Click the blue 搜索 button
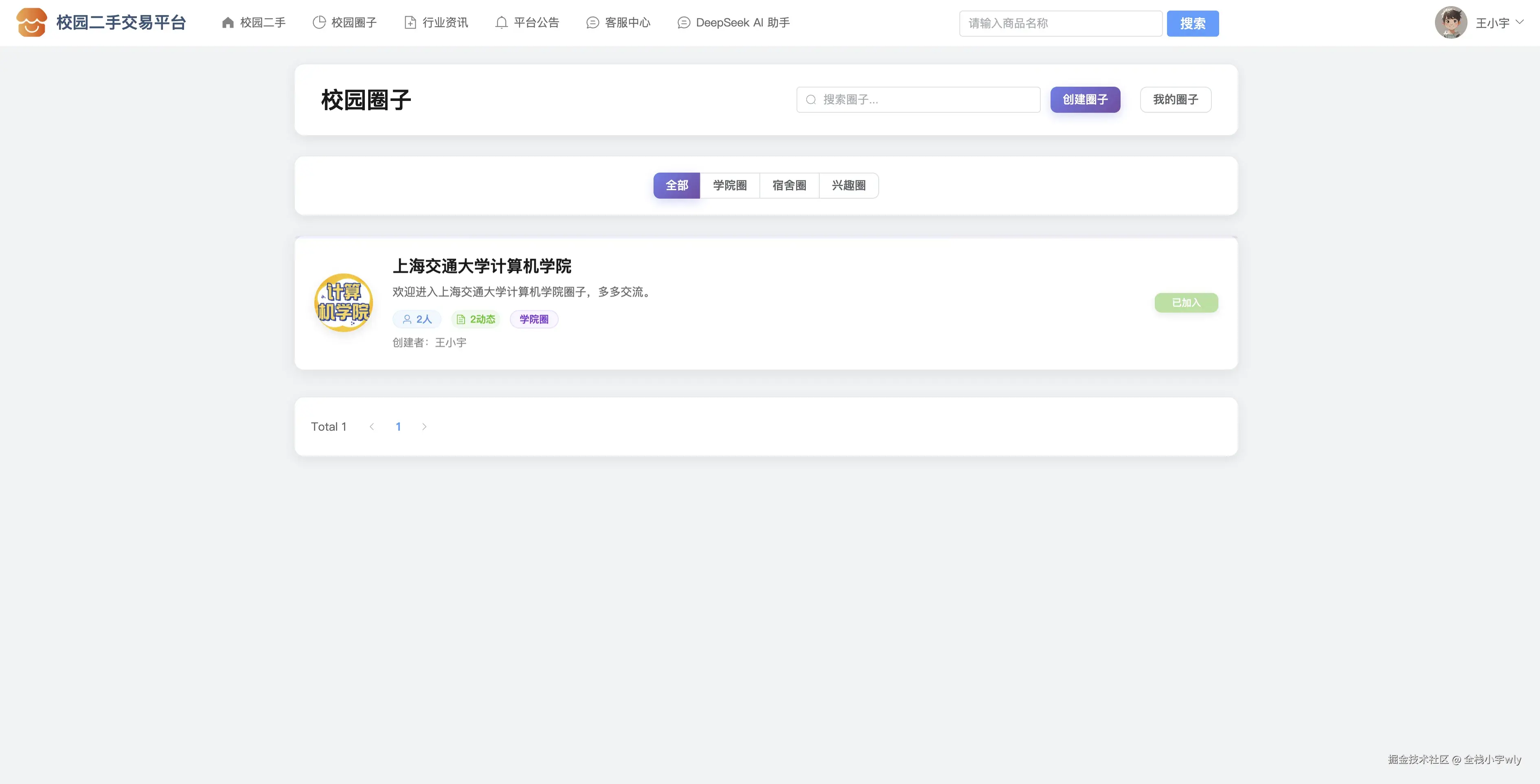The image size is (1540, 784). pos(1192,23)
